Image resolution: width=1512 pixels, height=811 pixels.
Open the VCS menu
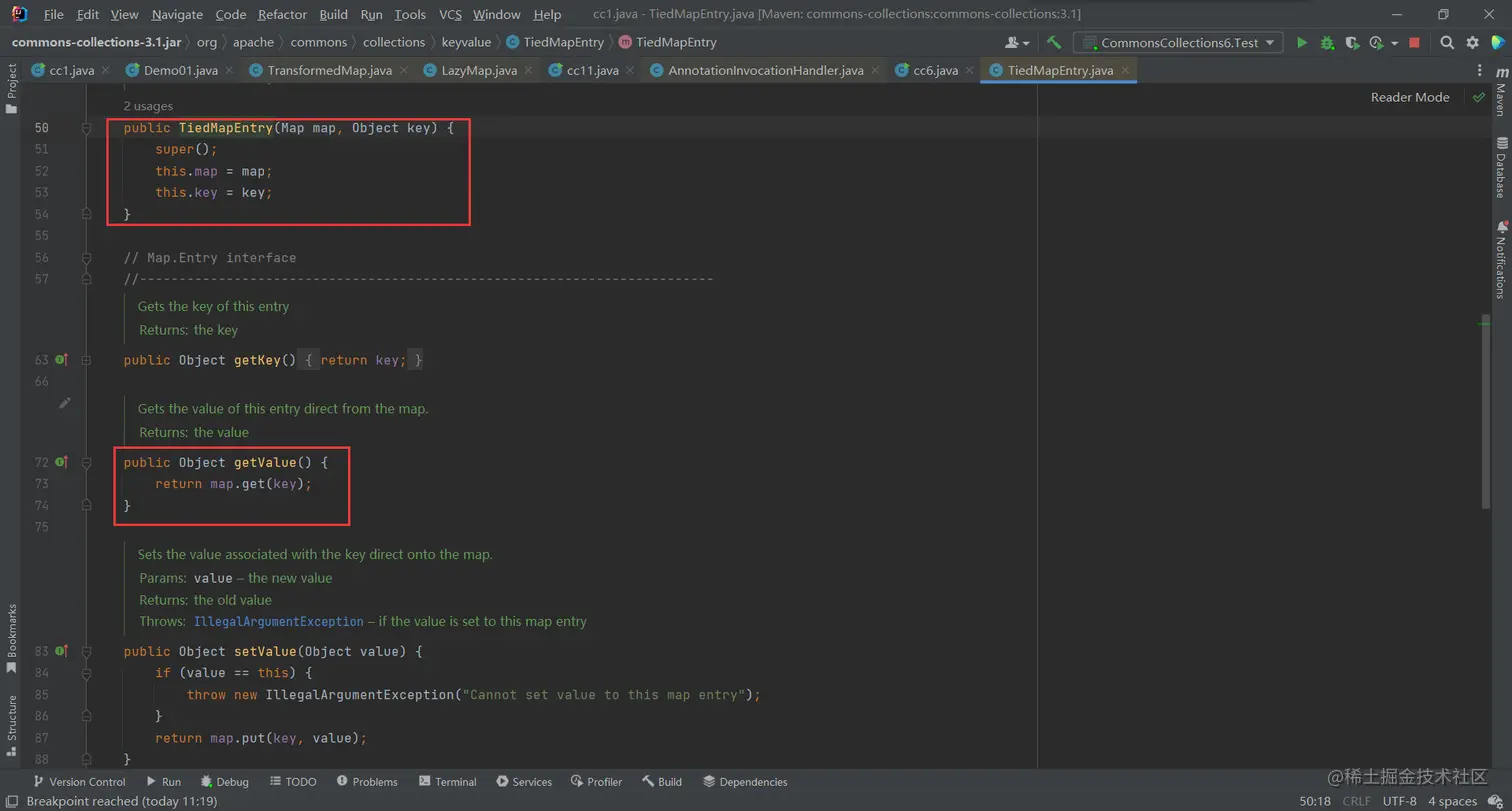click(x=450, y=14)
